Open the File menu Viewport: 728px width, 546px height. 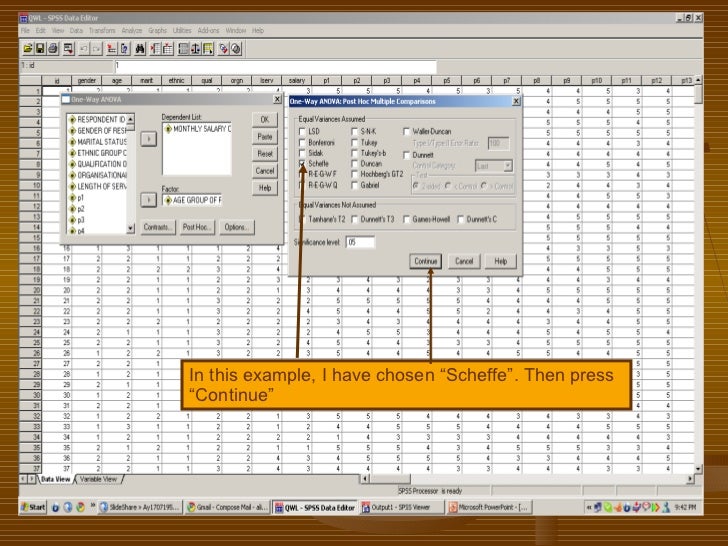[25, 31]
